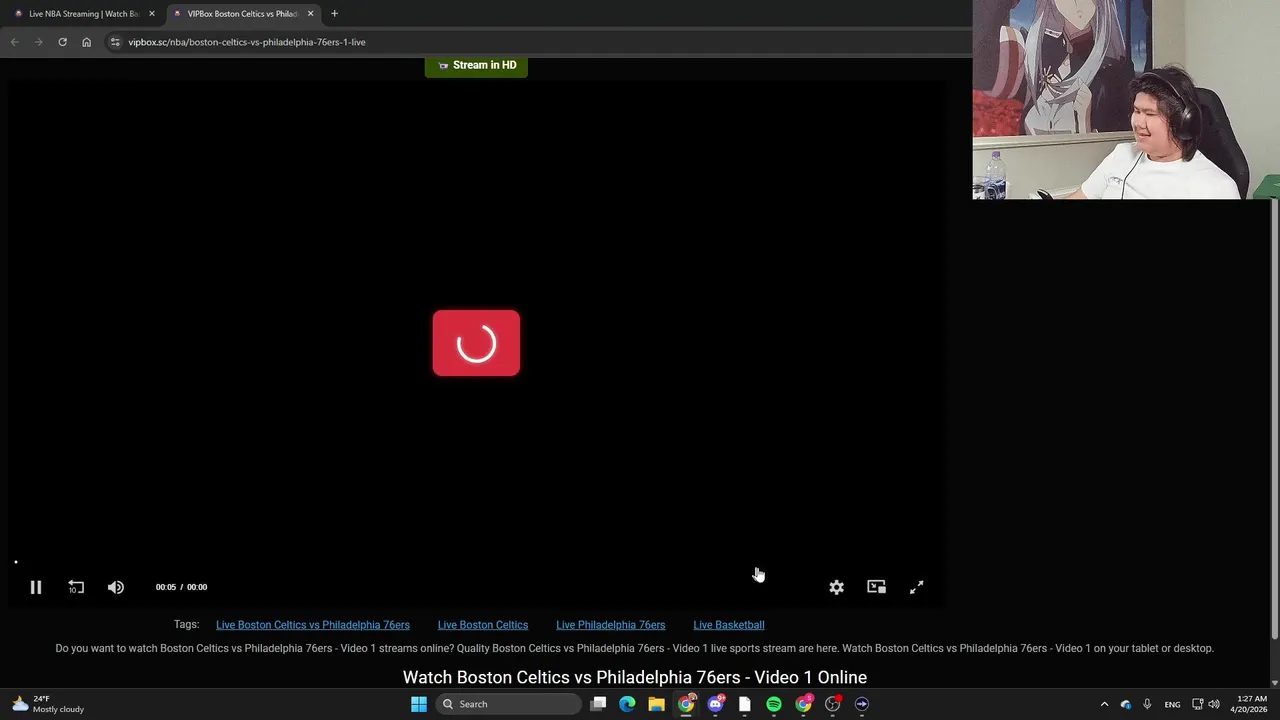Open Spotify from the taskbar
Screen dimensions: 1280x720
(774, 704)
